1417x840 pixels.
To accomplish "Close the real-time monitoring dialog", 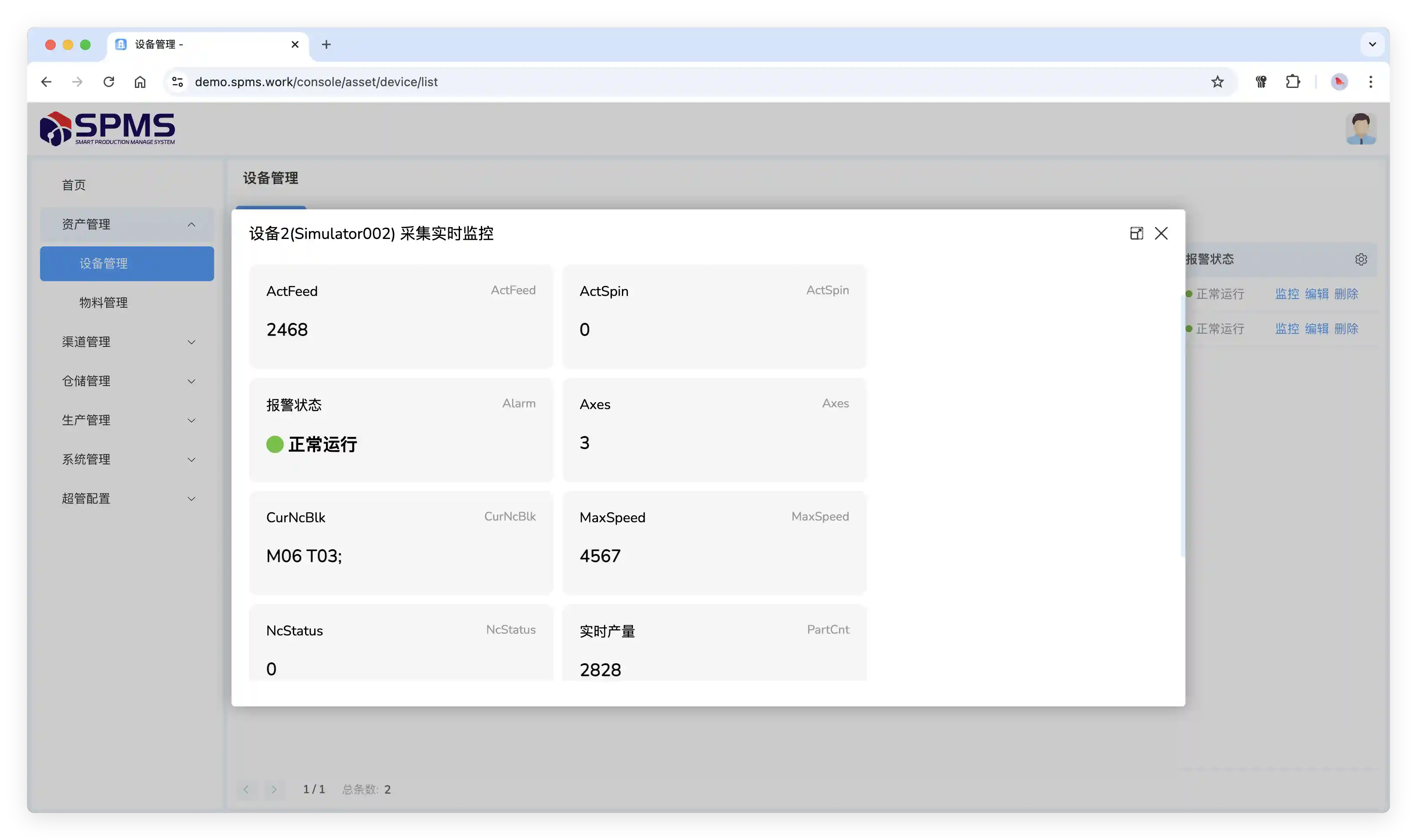I will [x=1161, y=233].
